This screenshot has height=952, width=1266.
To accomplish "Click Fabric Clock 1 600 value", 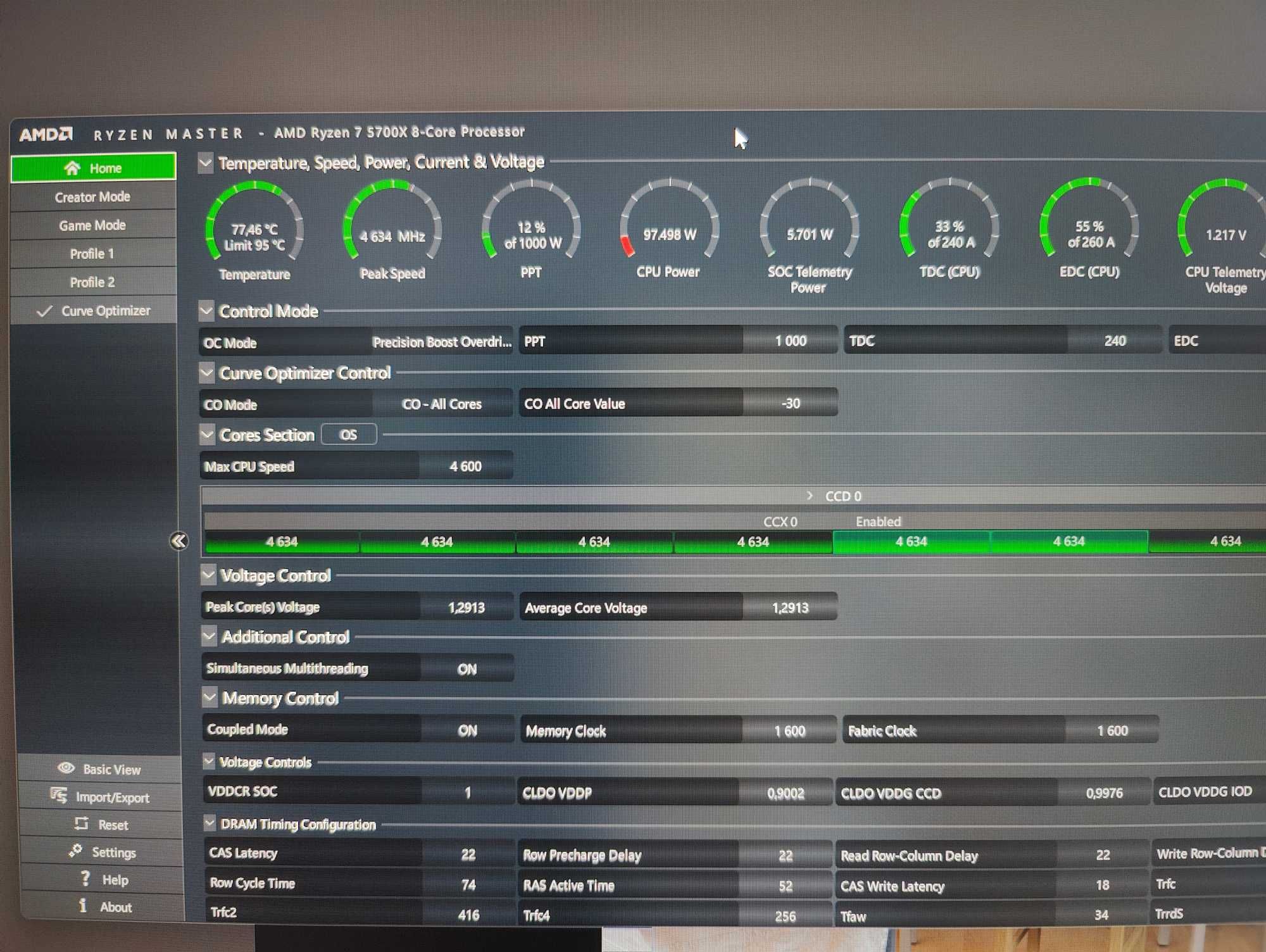I will (x=1112, y=730).
